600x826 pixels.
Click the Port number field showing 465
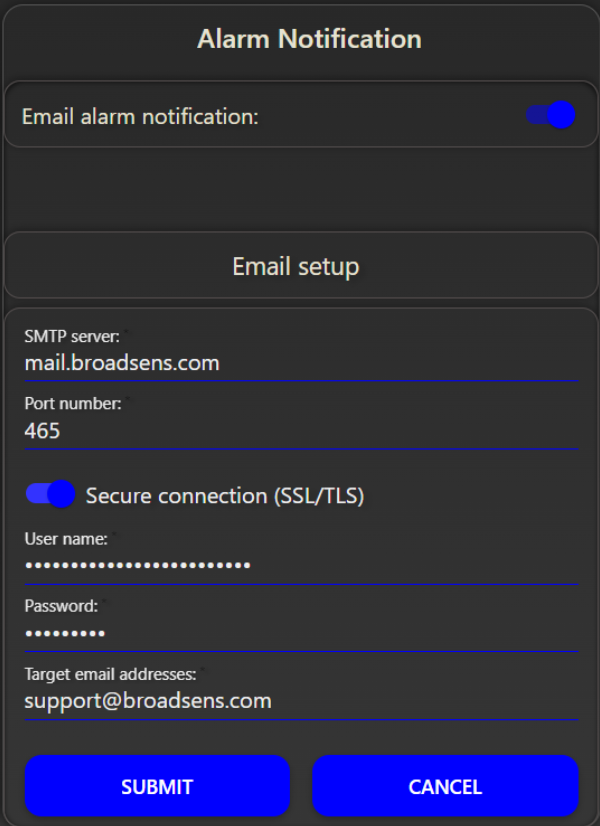(300, 431)
